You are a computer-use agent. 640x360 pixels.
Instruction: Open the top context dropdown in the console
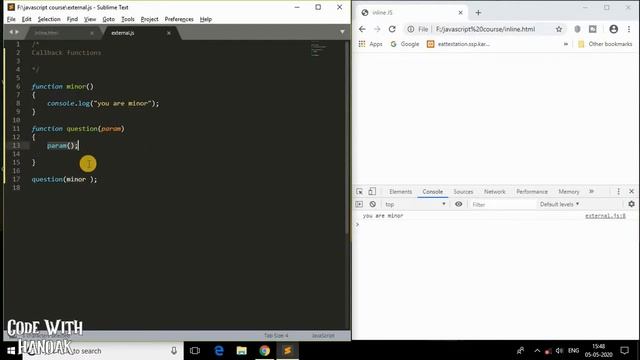tap(416, 204)
